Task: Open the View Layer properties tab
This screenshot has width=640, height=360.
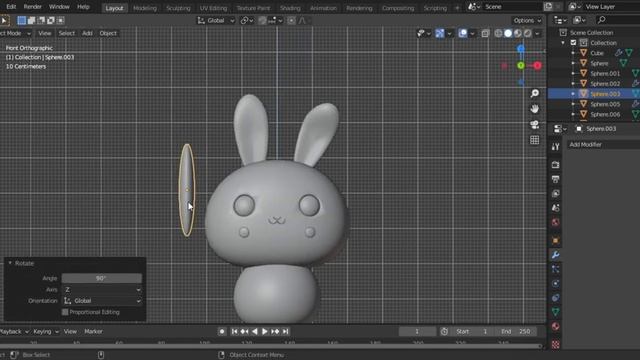Action: point(556,193)
